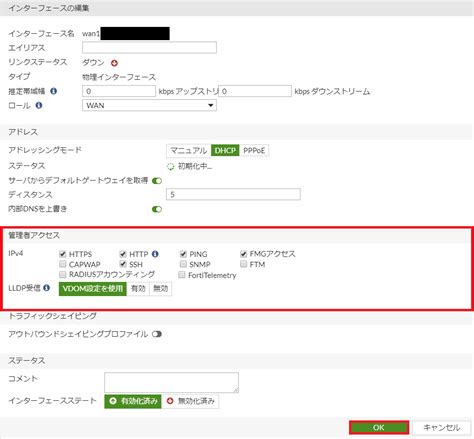
Task: Click the 初期化中 status spinner icon
Action: 171,167
